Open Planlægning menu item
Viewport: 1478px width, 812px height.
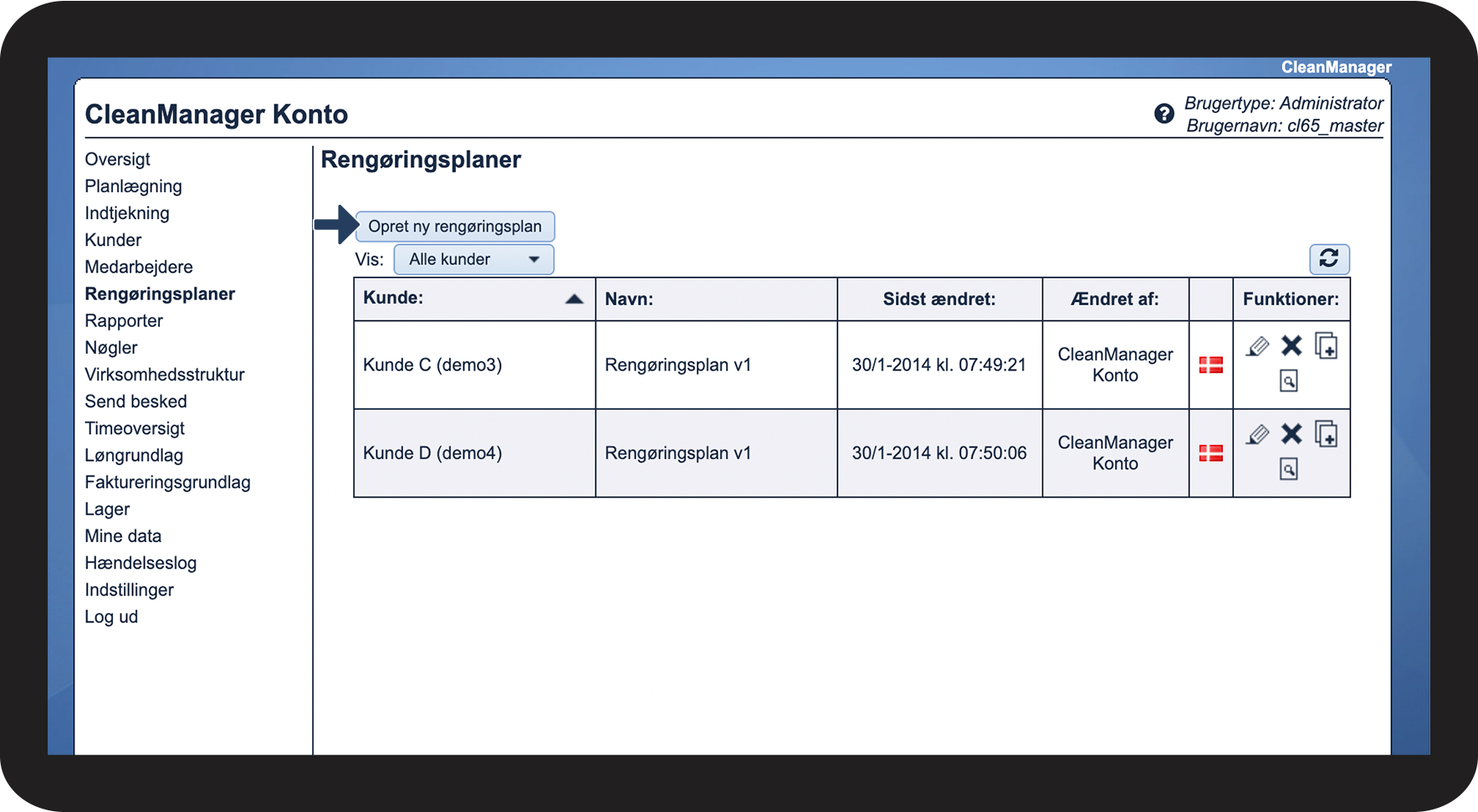tap(133, 186)
